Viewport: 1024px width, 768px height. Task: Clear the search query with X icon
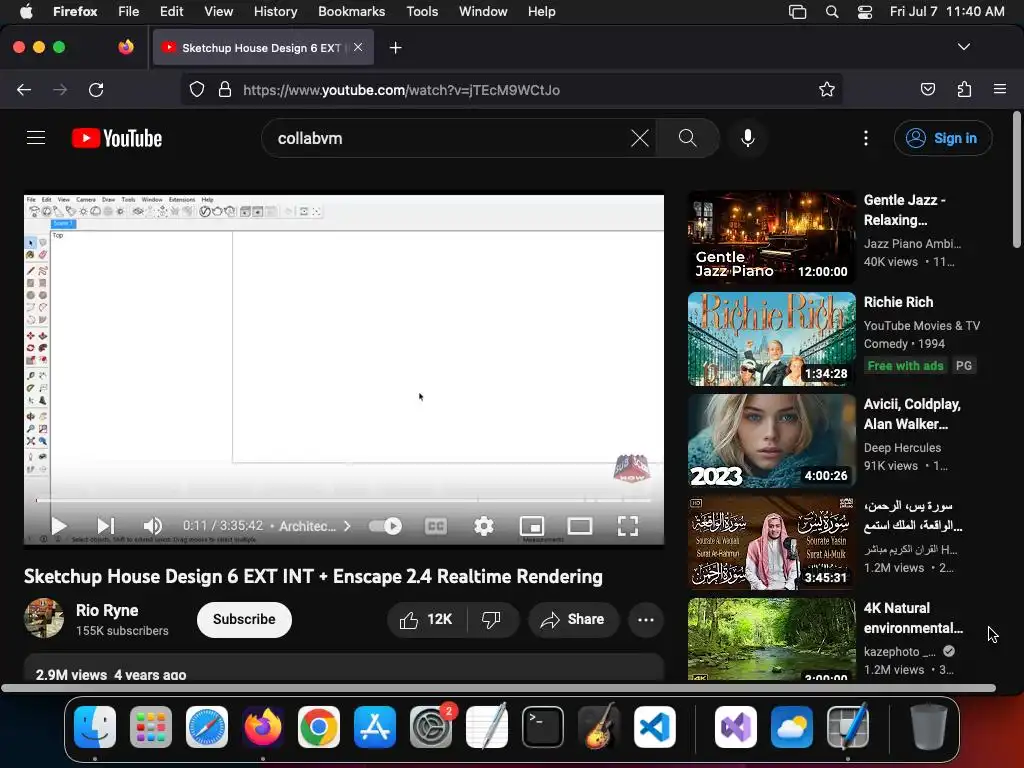click(x=639, y=138)
